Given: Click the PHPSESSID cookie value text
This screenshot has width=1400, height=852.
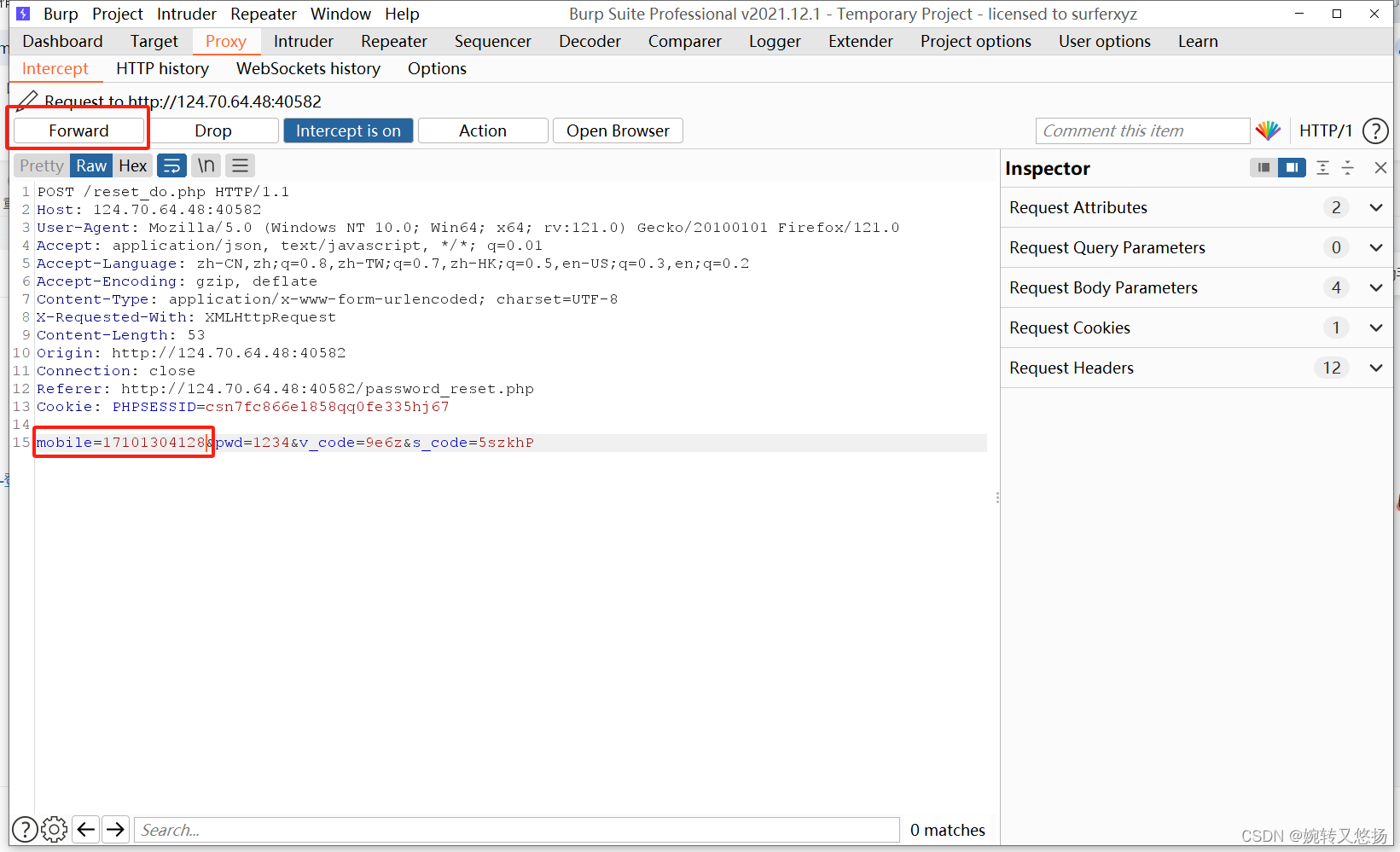Looking at the screenshot, I should point(327,407).
